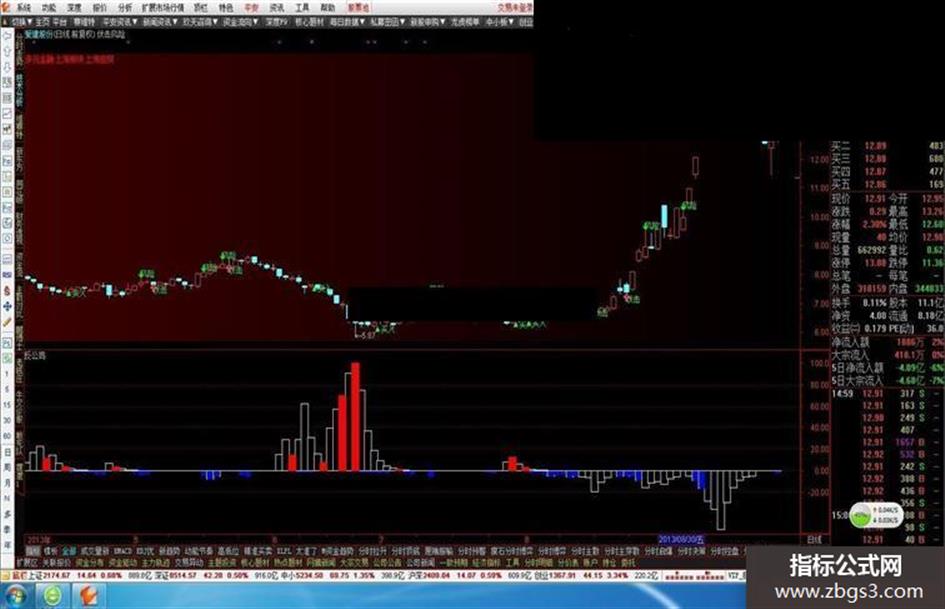Screen dimensions: 945x609
Task: Open the 资金驱动 panel tab
Action: coord(122,563)
